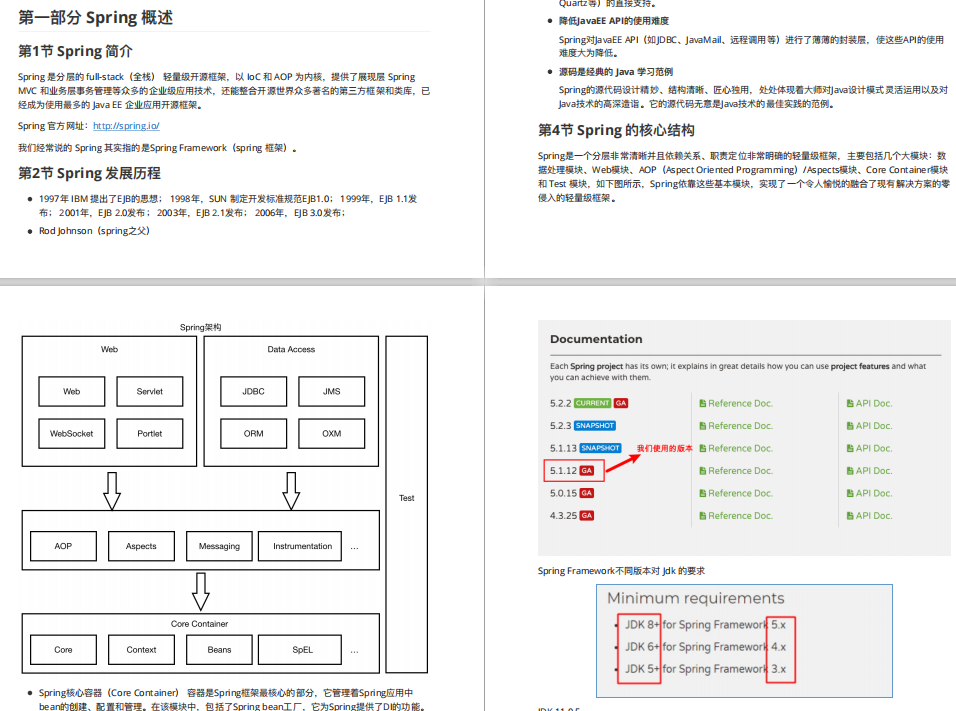Click the JMS box in Data Access
The width and height of the screenshot is (956, 711).
[x=332, y=391]
